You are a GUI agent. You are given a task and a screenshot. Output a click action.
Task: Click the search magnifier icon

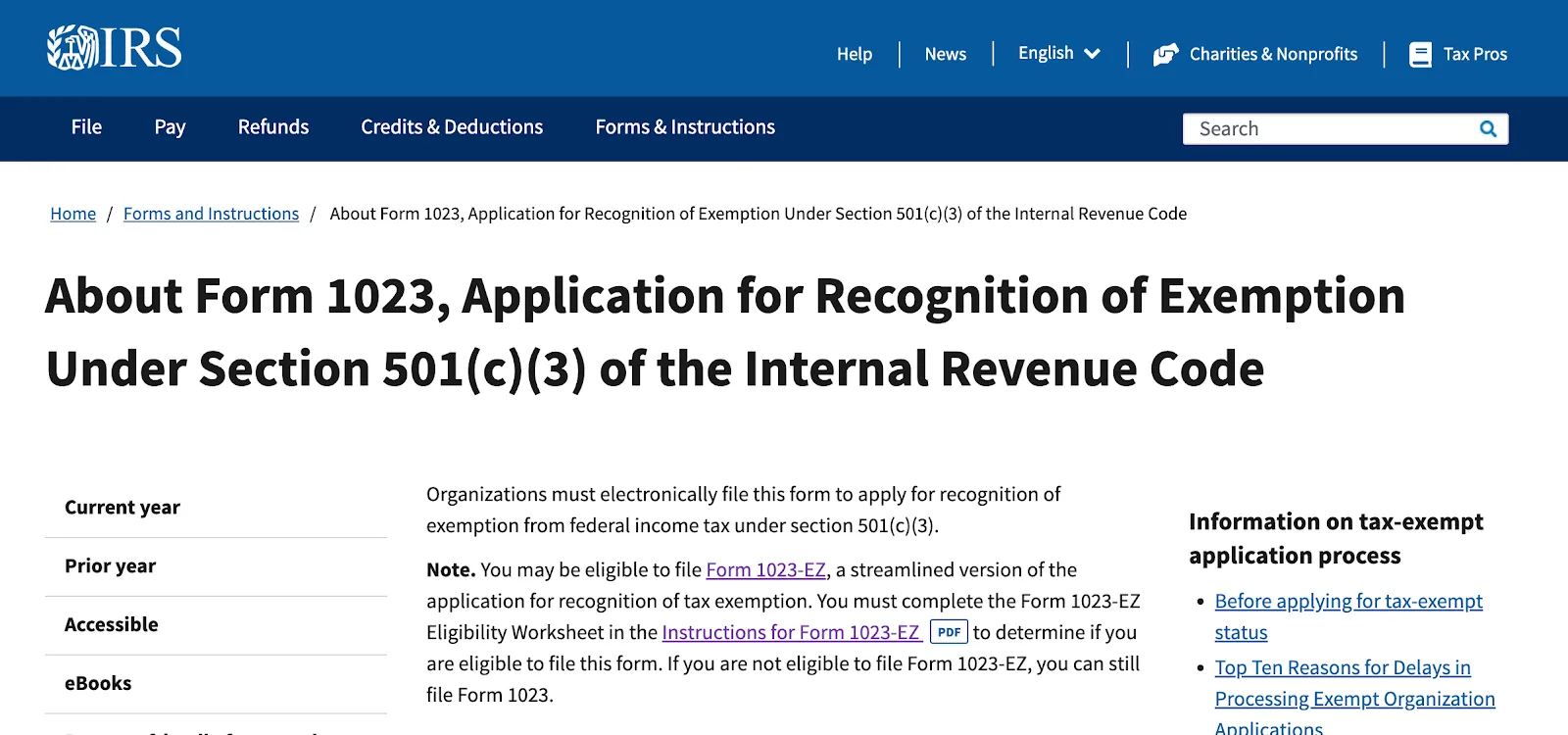pos(1488,129)
